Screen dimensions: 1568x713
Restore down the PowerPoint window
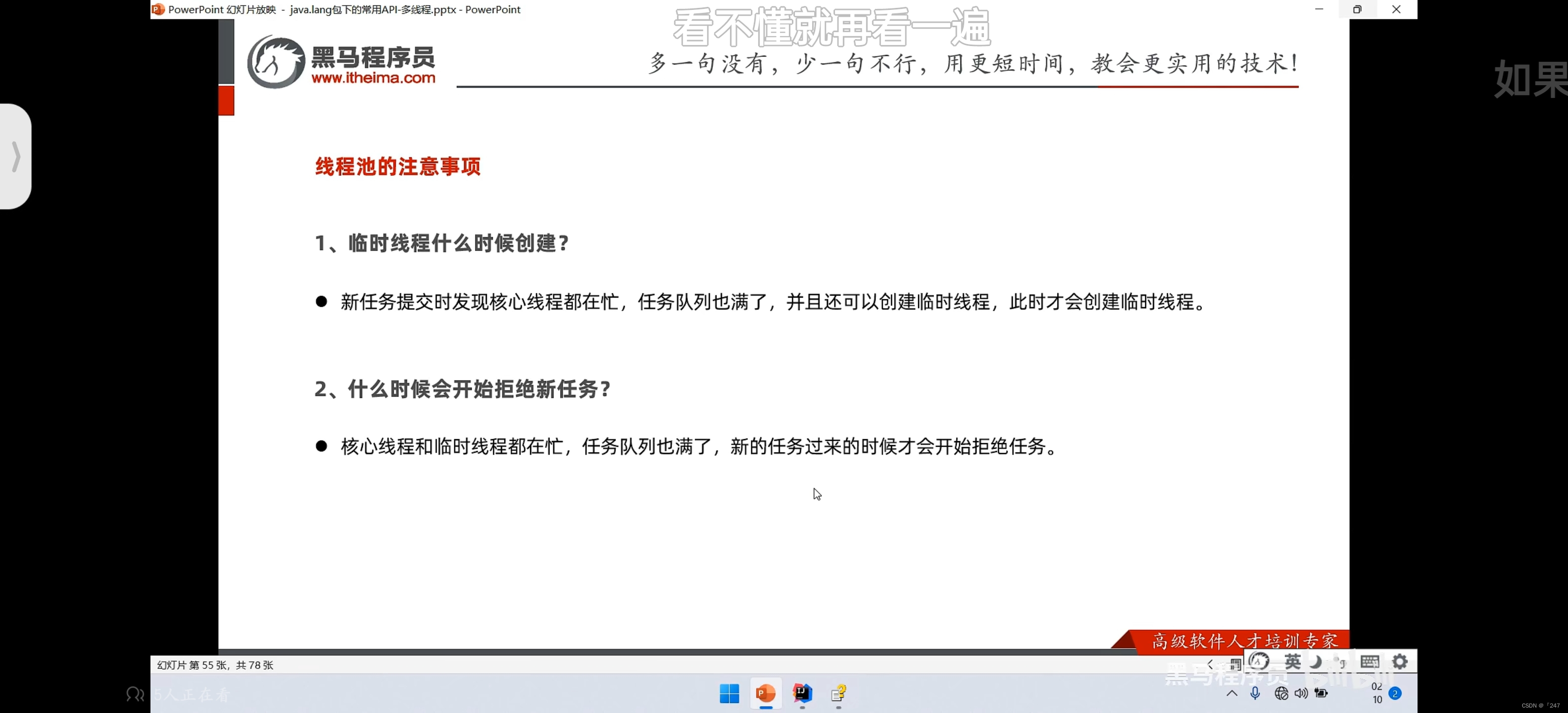click(1357, 9)
